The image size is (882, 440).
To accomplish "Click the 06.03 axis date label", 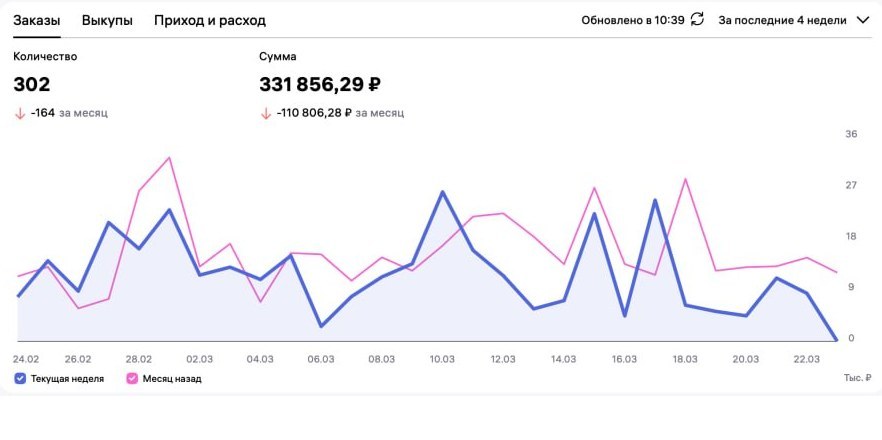I will [x=321, y=359].
